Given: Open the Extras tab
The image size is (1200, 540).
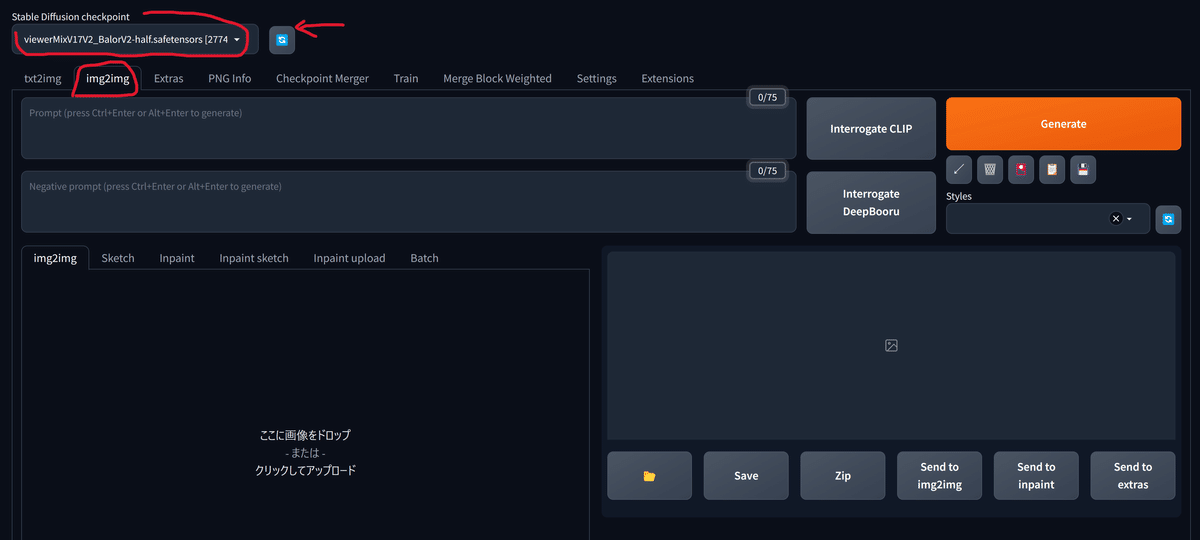Looking at the screenshot, I should point(169,78).
